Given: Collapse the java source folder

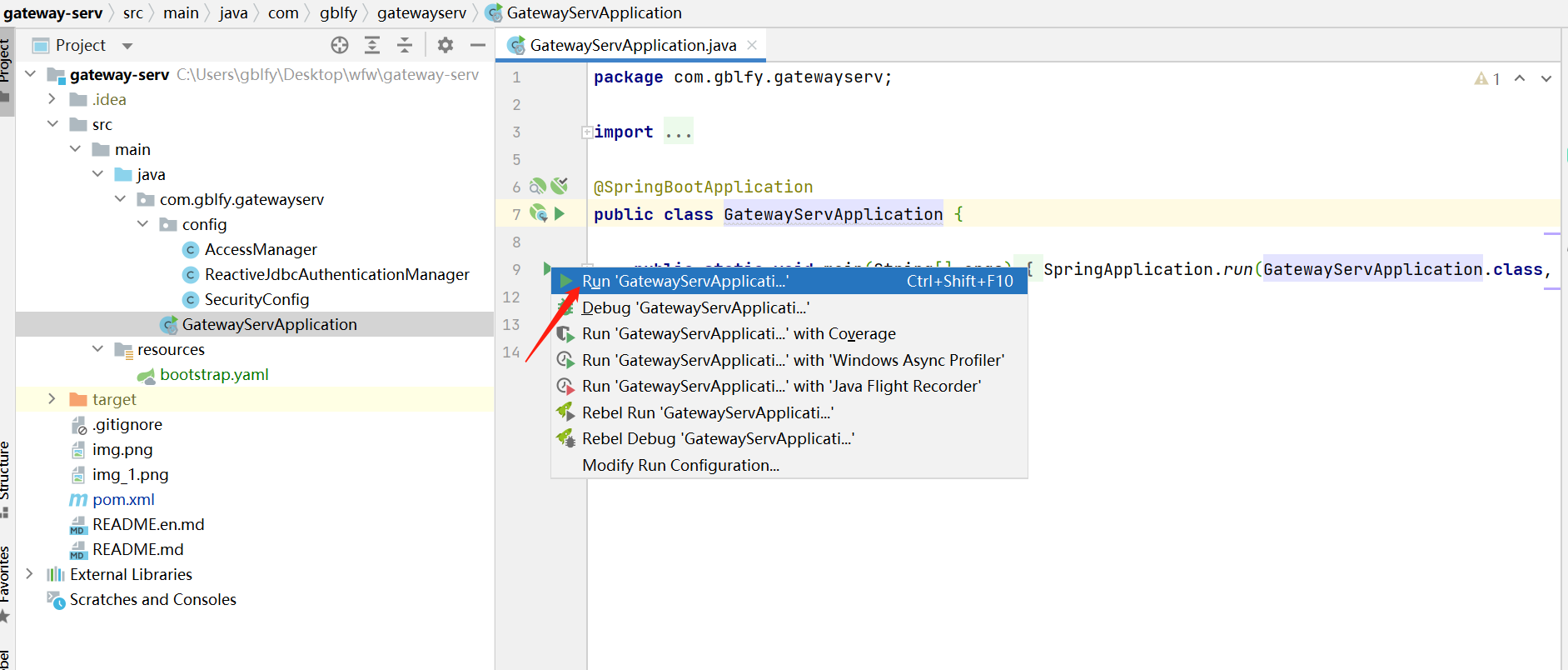Looking at the screenshot, I should click(x=97, y=174).
